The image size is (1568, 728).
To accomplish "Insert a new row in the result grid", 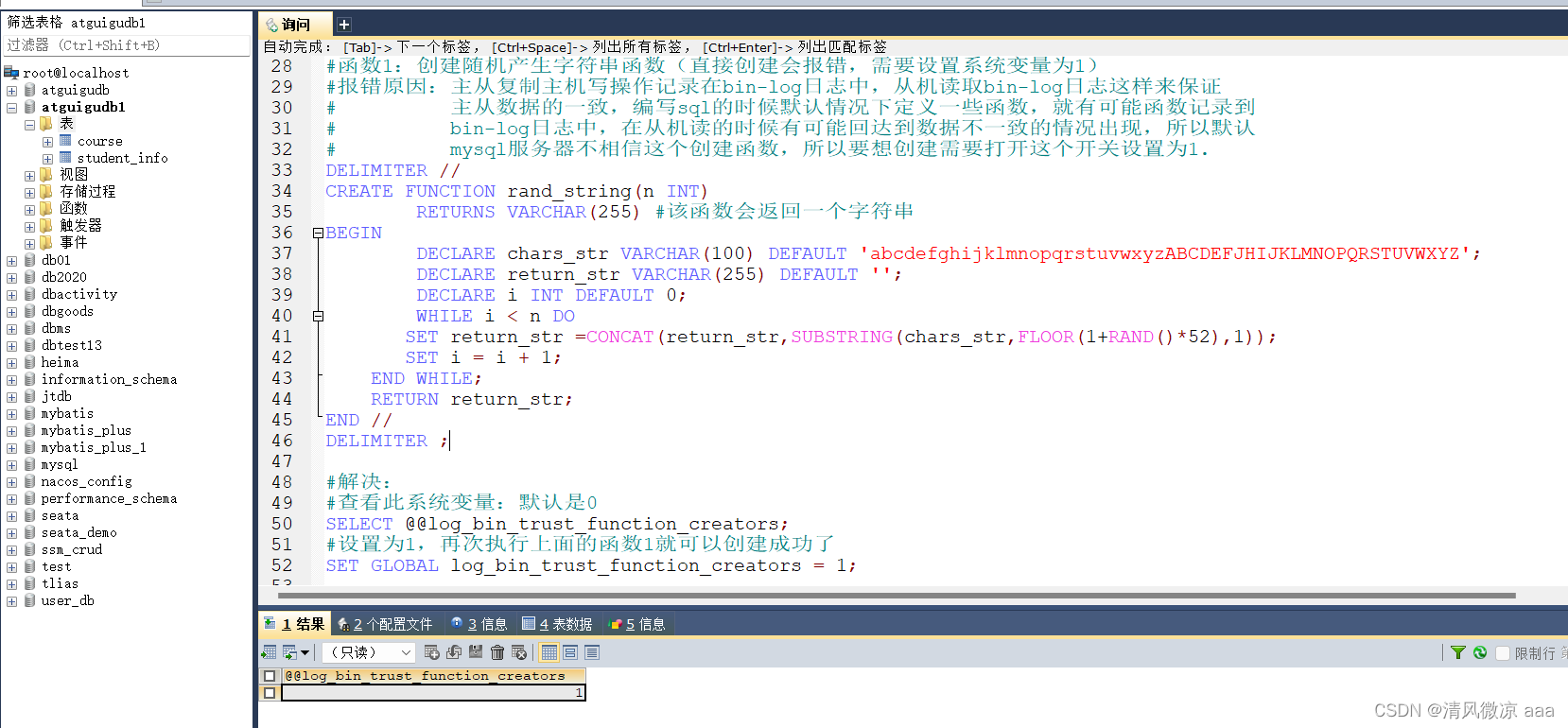I will point(432,652).
